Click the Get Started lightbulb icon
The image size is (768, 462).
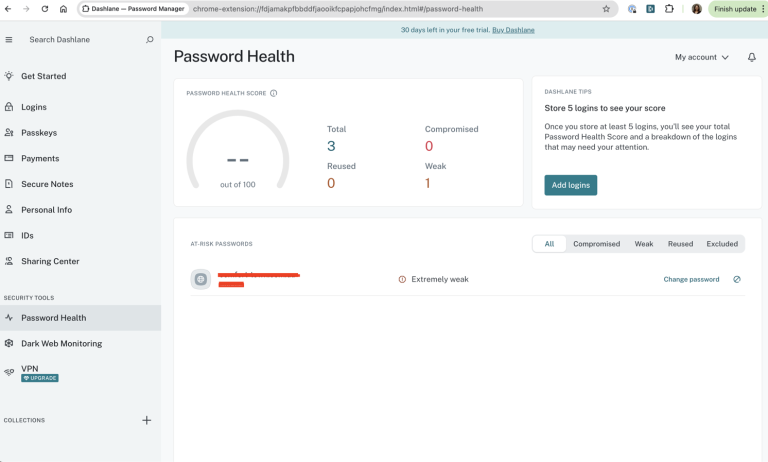9,75
